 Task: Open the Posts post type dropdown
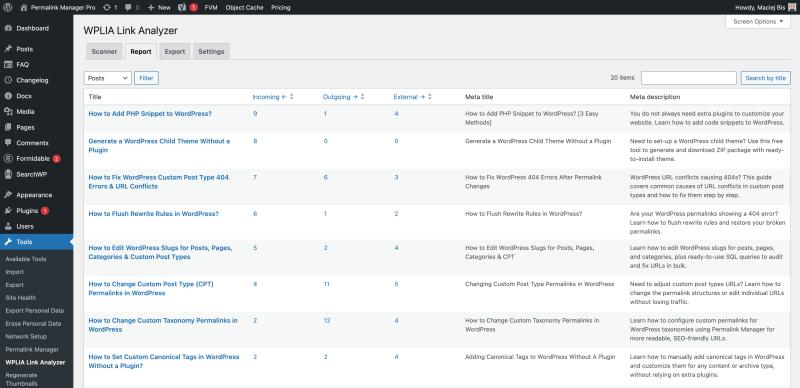(108, 78)
